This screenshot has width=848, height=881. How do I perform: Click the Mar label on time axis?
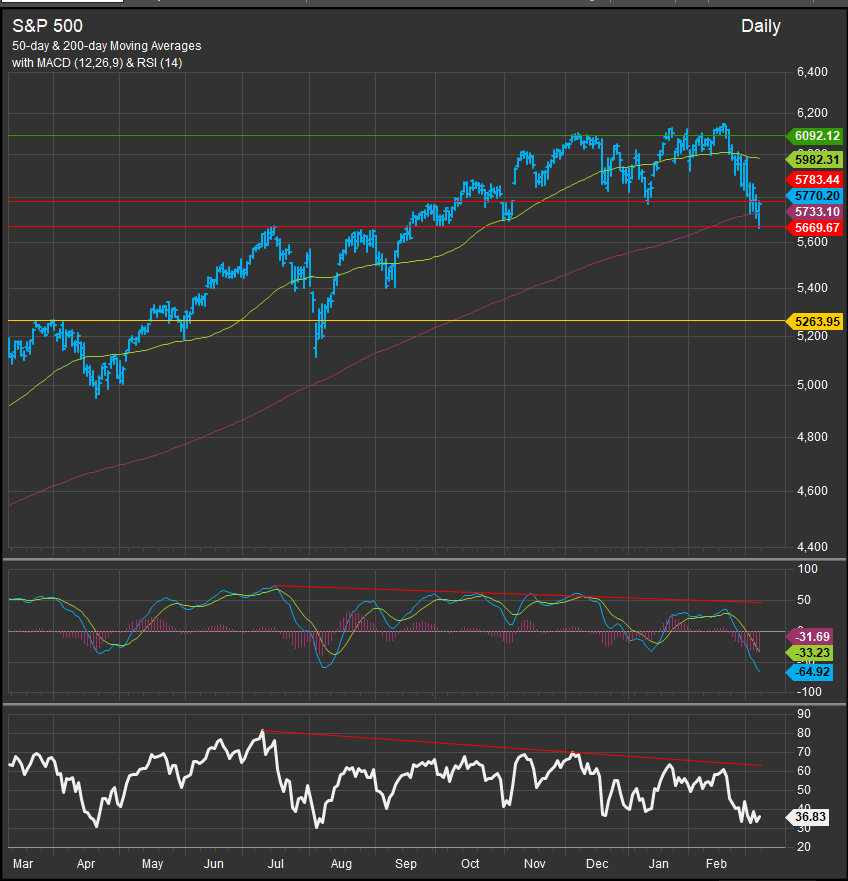click(22, 864)
